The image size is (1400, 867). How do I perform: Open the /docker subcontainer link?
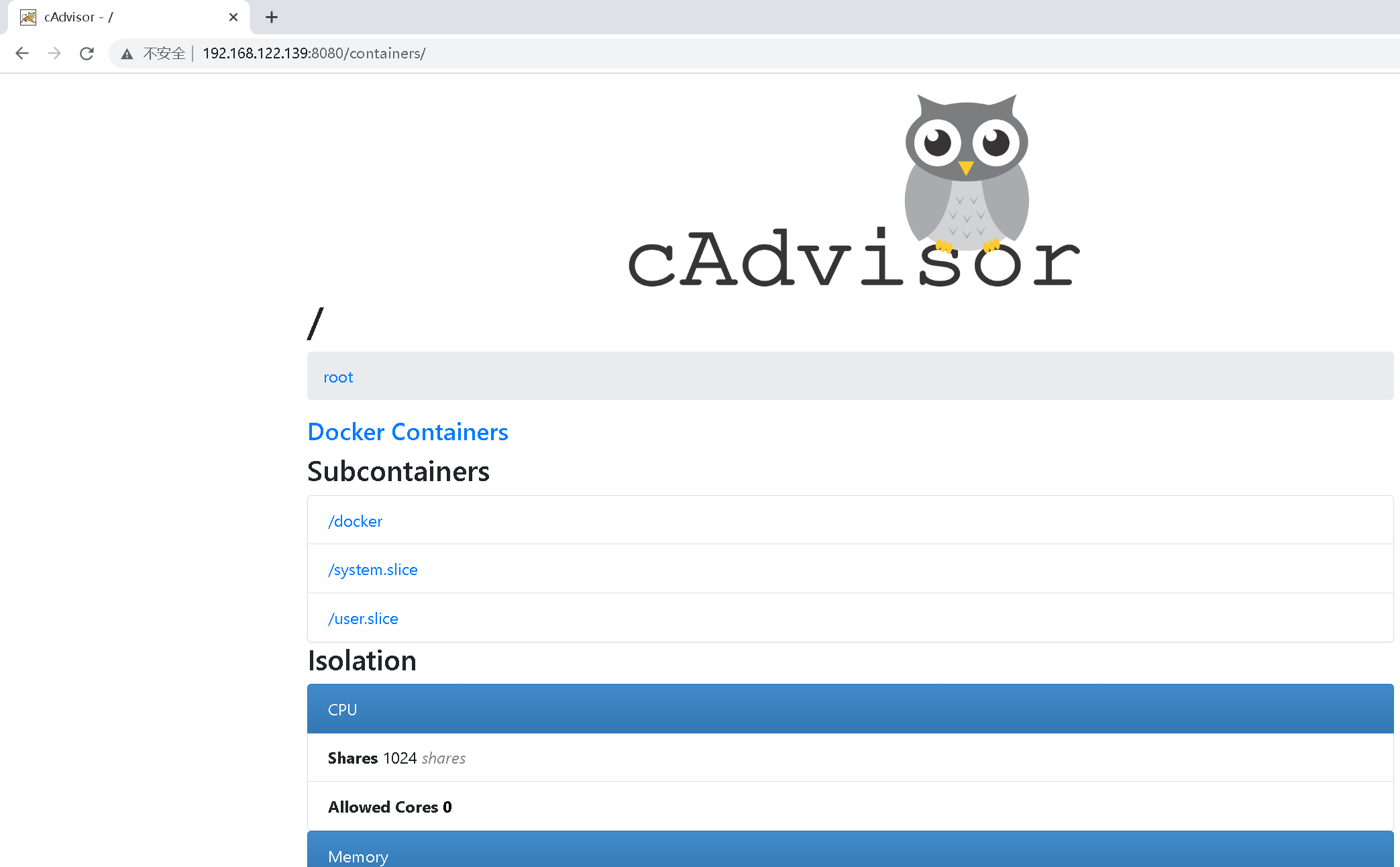click(x=356, y=520)
